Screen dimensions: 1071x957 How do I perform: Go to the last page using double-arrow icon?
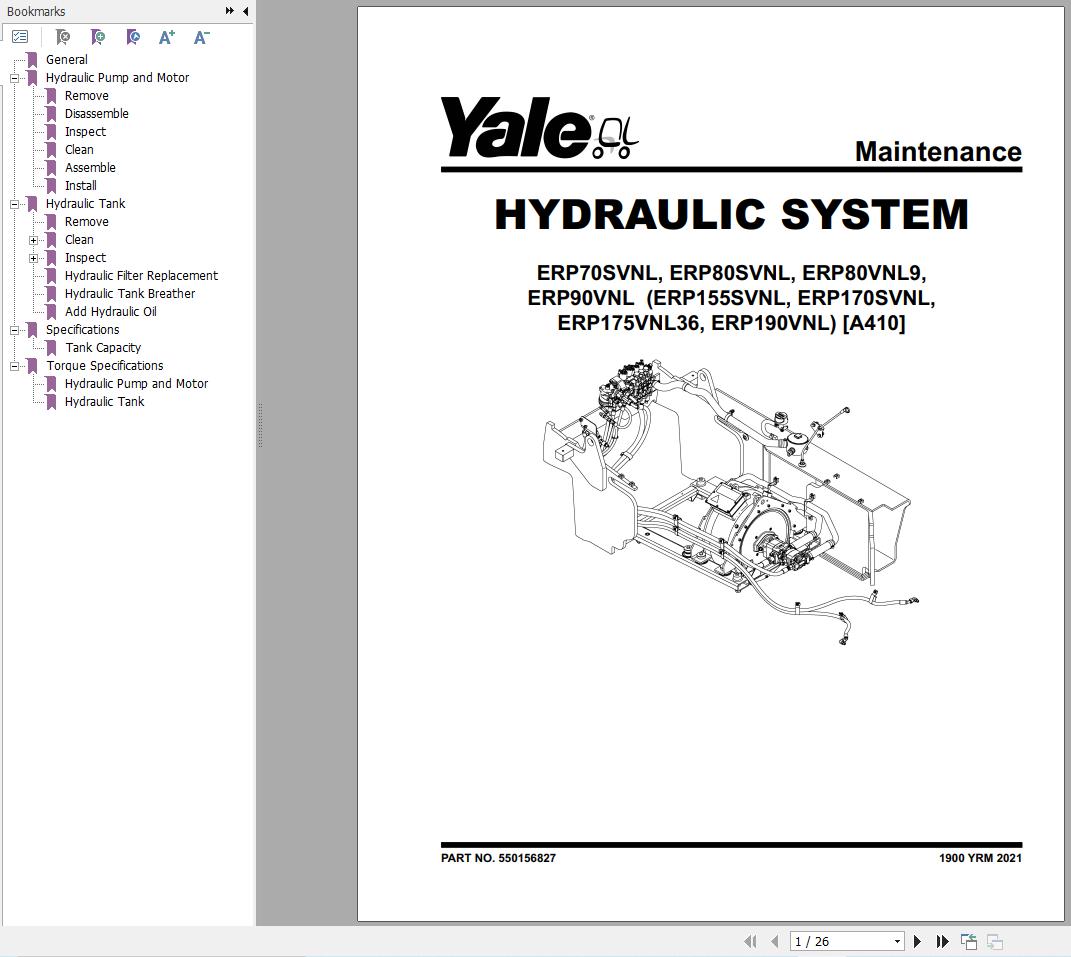942,941
